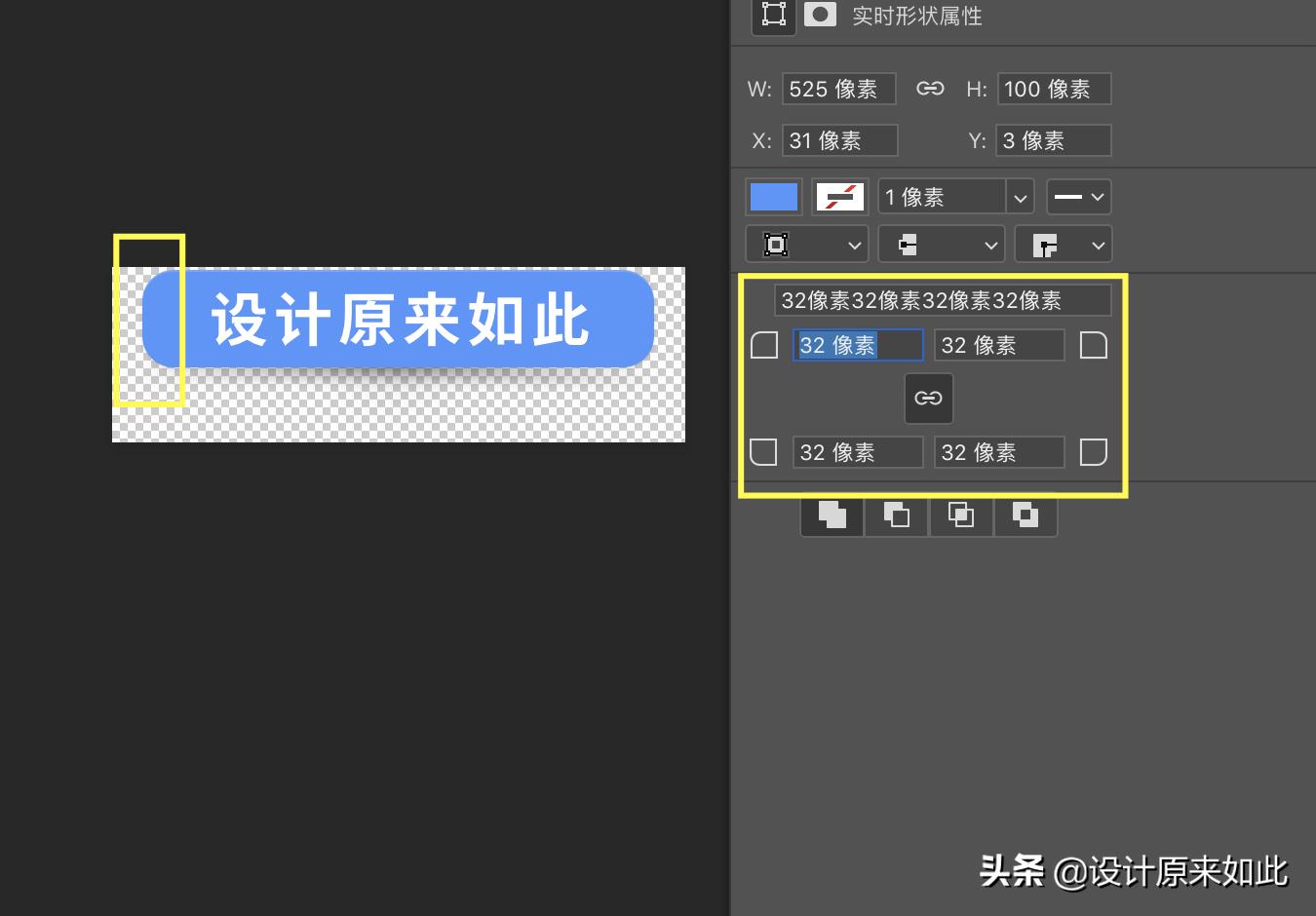
Task: Open the blue fill color swatch
Action: tap(773, 196)
